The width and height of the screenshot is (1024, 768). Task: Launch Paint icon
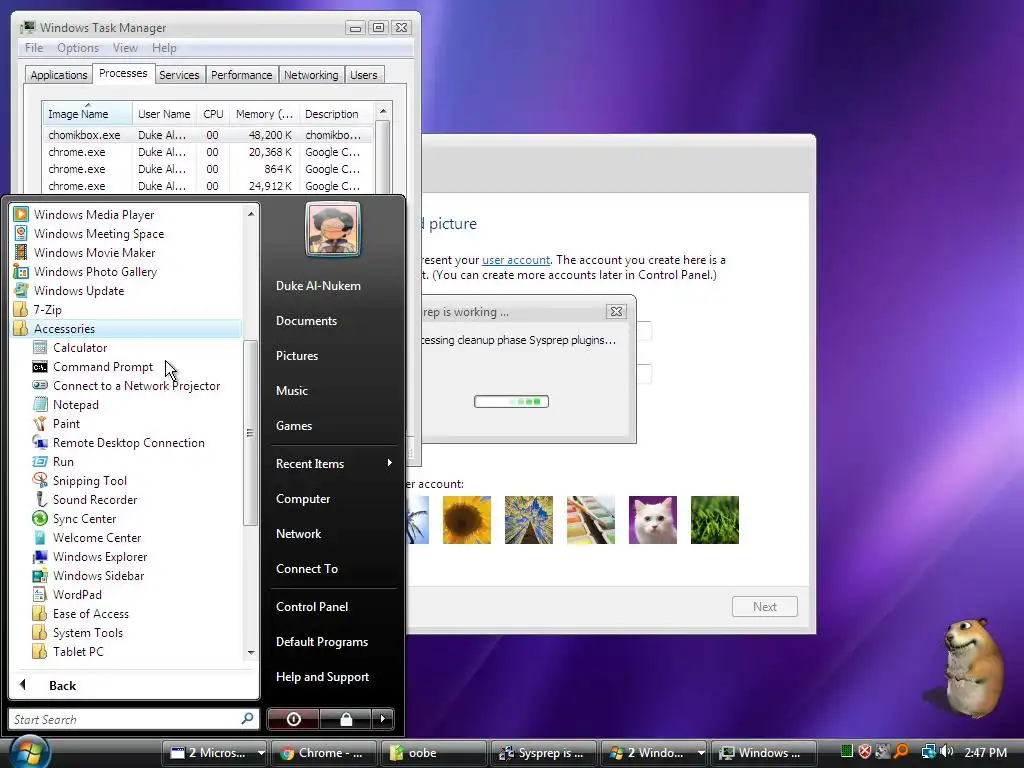coord(40,423)
